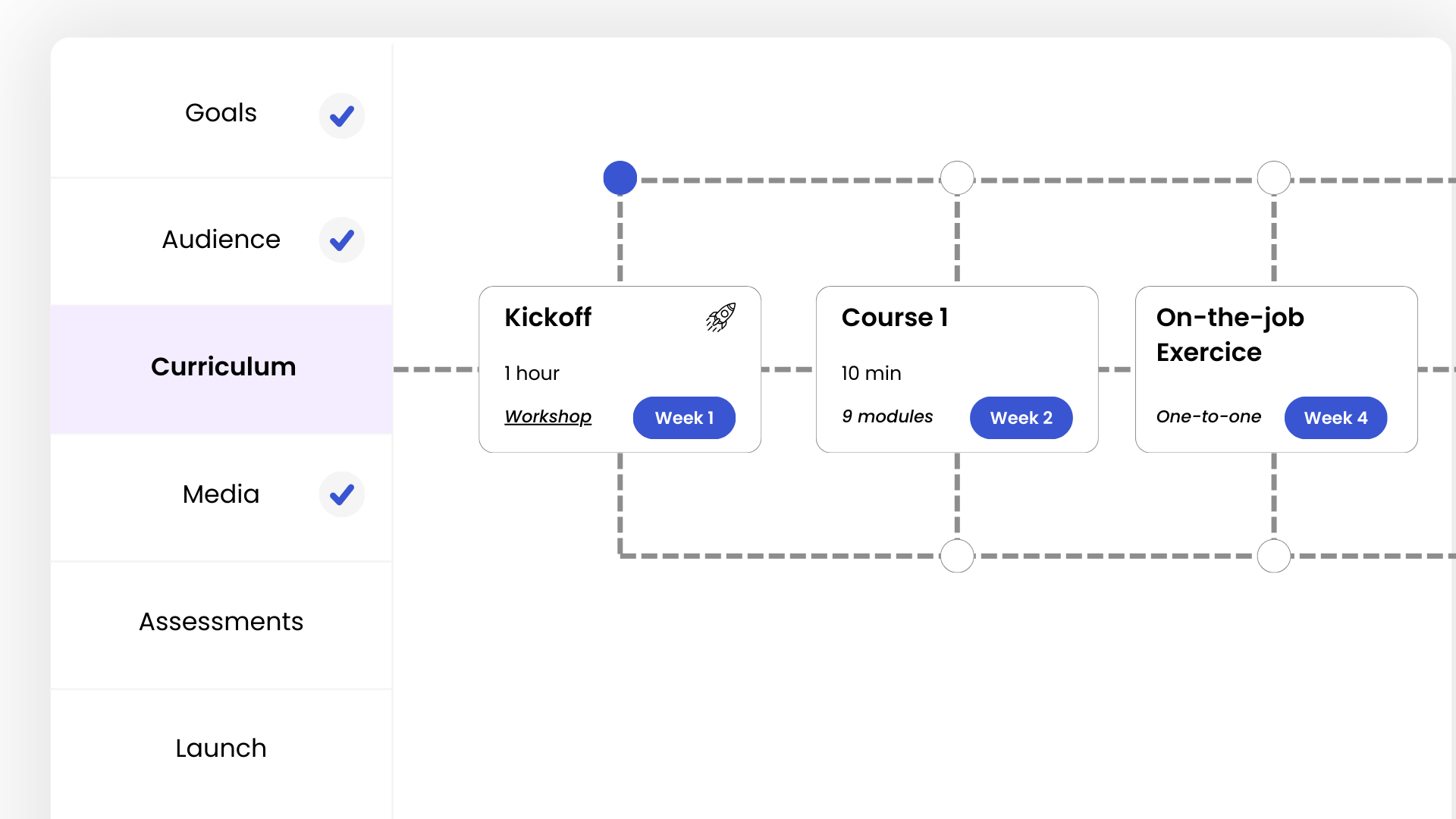The image size is (1456, 819).
Task: Click the Media checkmark icon
Action: coord(342,494)
